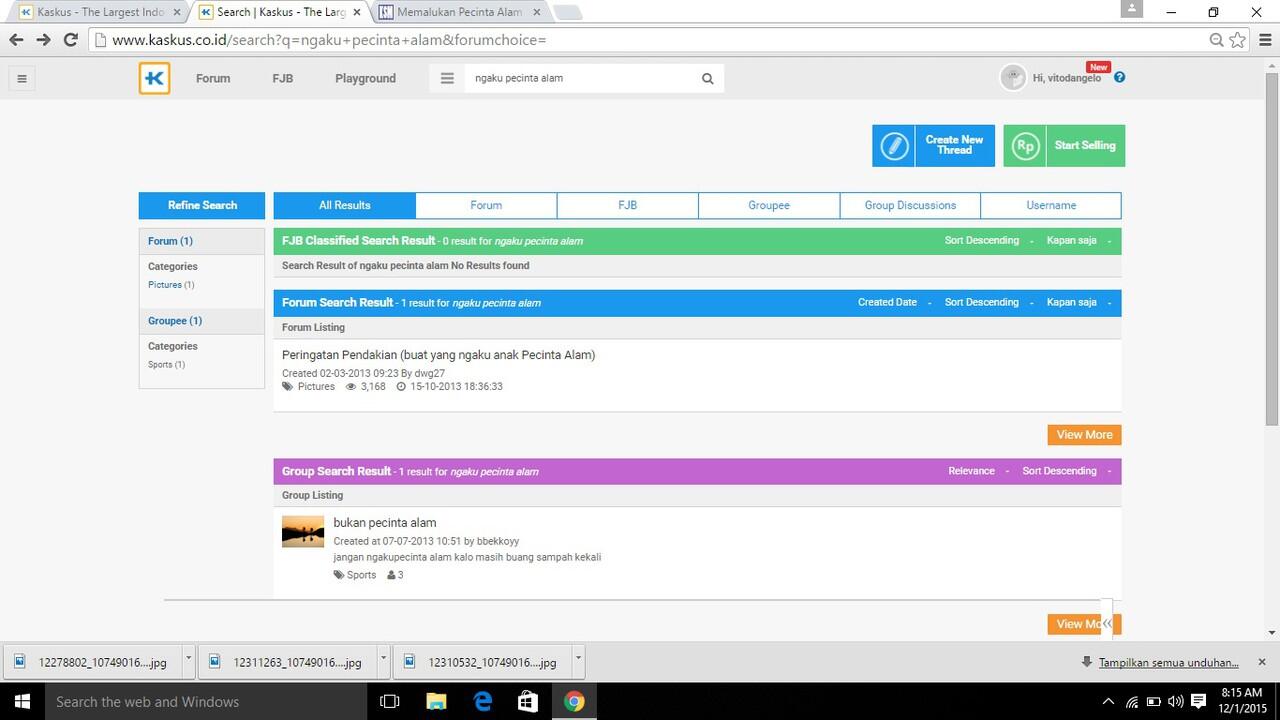Screen dimensions: 1280x720
Task: Open File Explorer from taskbar
Action: (436, 701)
